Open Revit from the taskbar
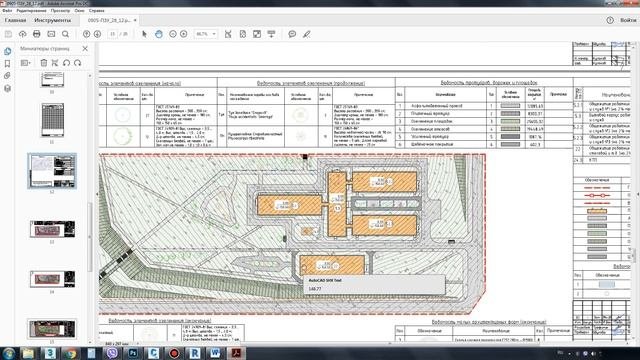 195,353
